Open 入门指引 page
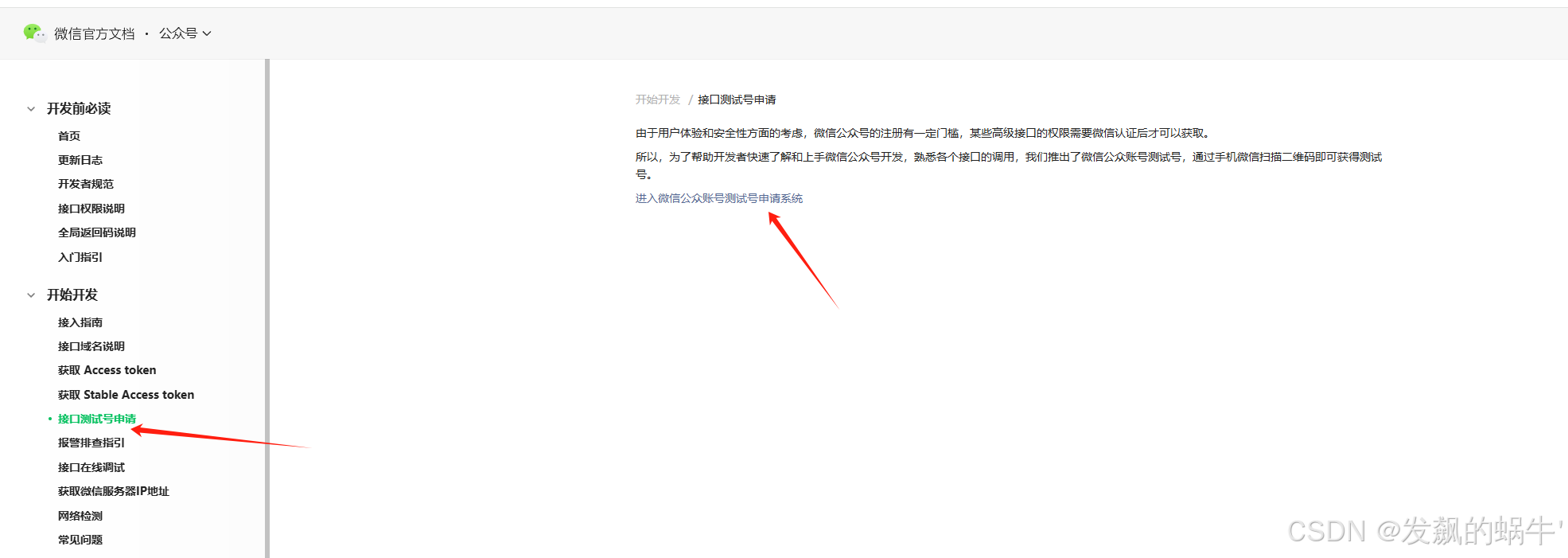Image resolution: width=1568 pixels, height=558 pixels. [x=80, y=257]
